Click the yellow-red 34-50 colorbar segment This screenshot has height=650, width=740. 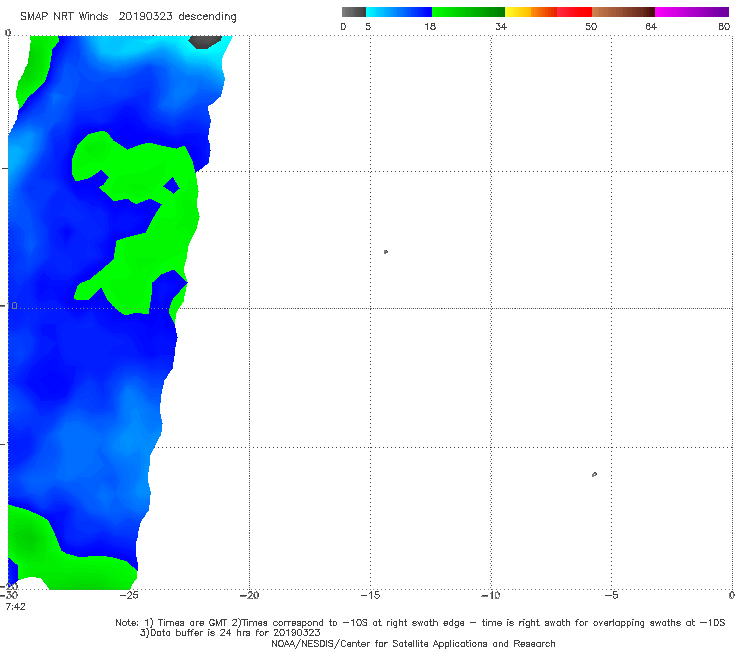pos(548,12)
